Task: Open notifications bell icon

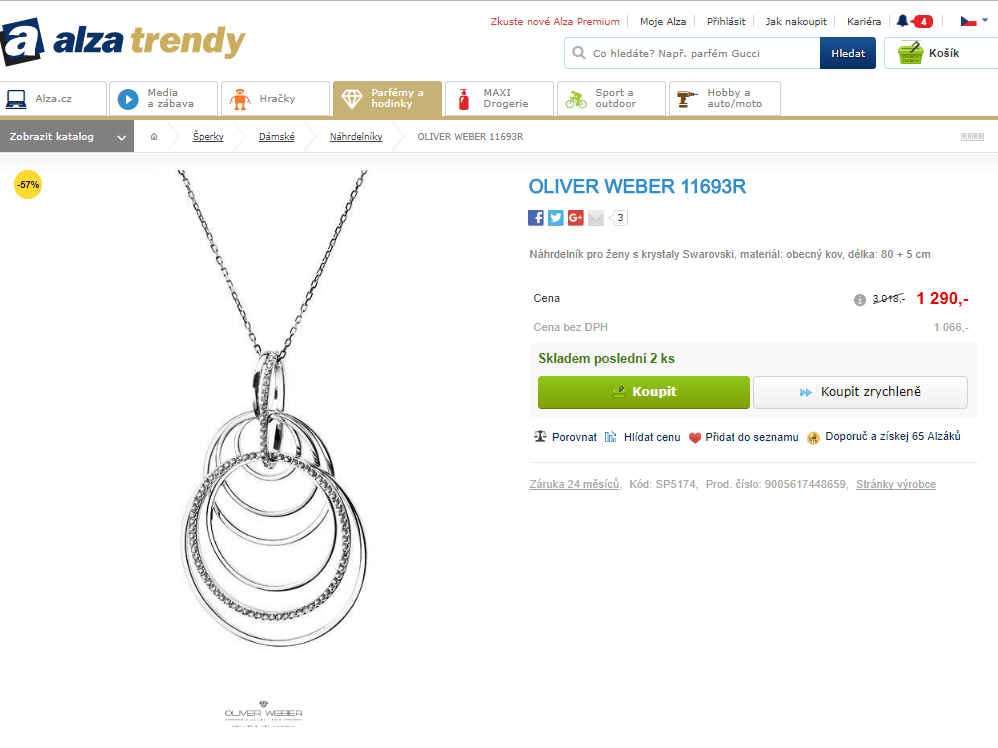Action: (903, 21)
